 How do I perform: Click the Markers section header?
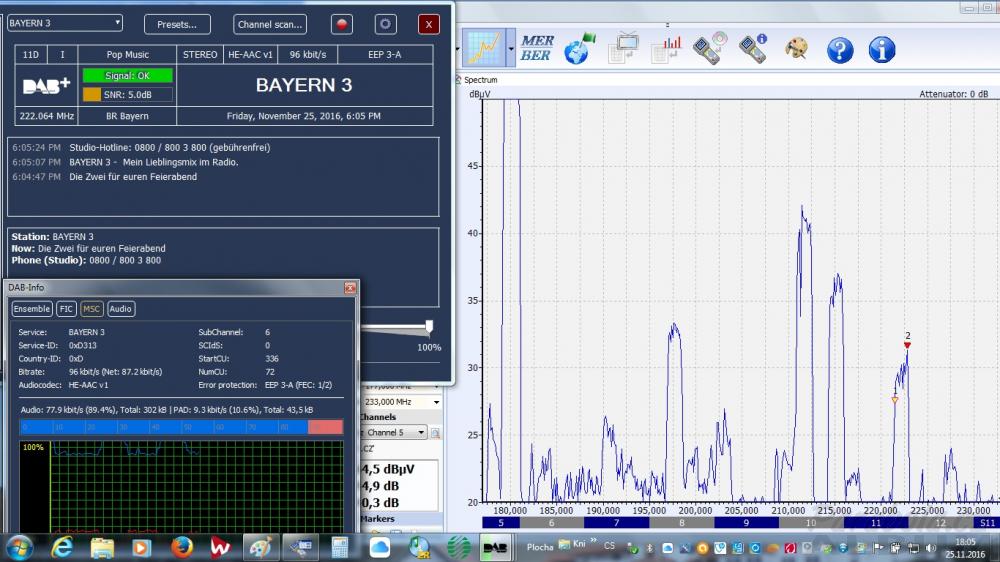pyautogui.click(x=378, y=519)
